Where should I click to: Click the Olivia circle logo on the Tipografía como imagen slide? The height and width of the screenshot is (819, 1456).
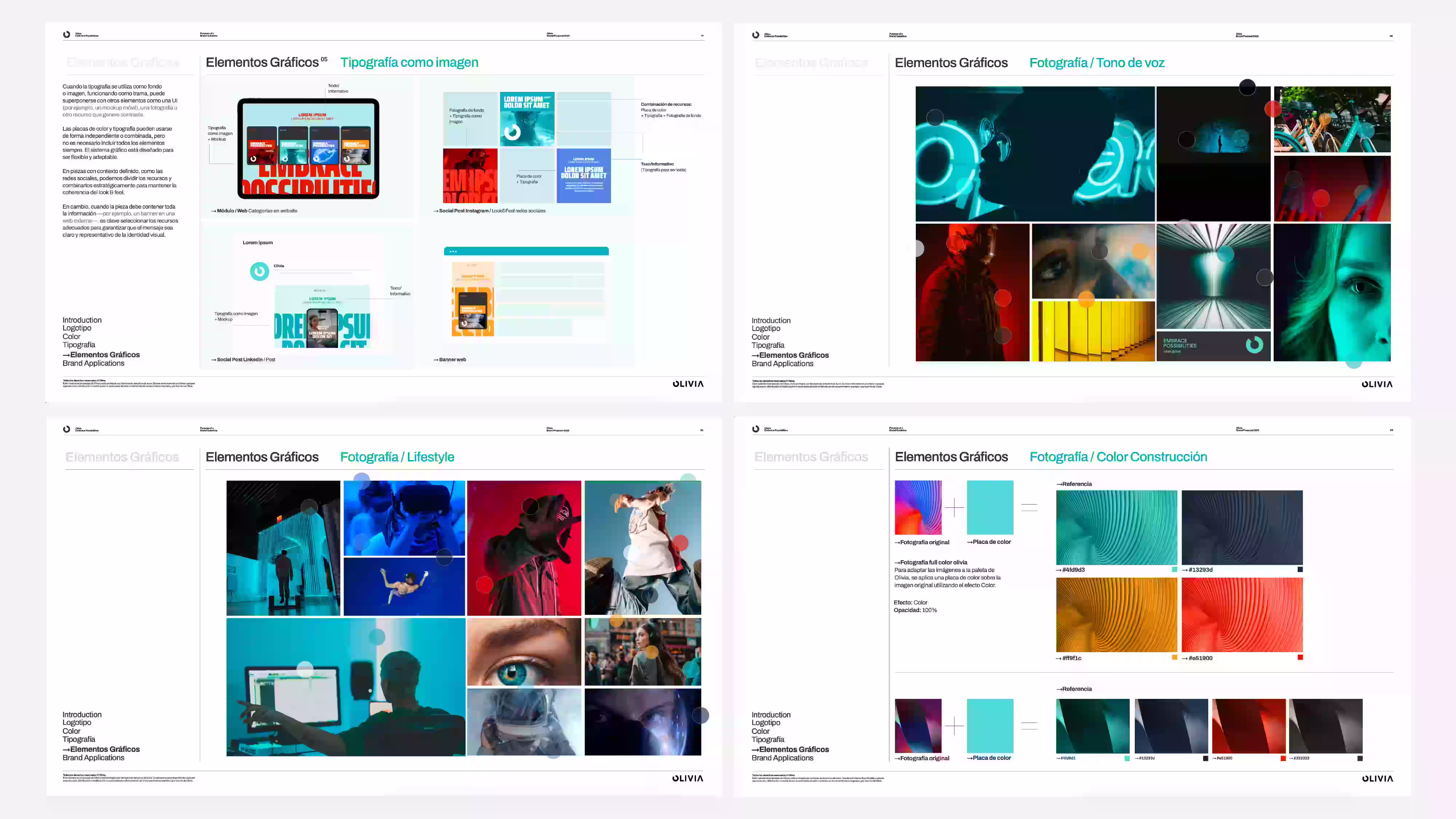(67, 34)
